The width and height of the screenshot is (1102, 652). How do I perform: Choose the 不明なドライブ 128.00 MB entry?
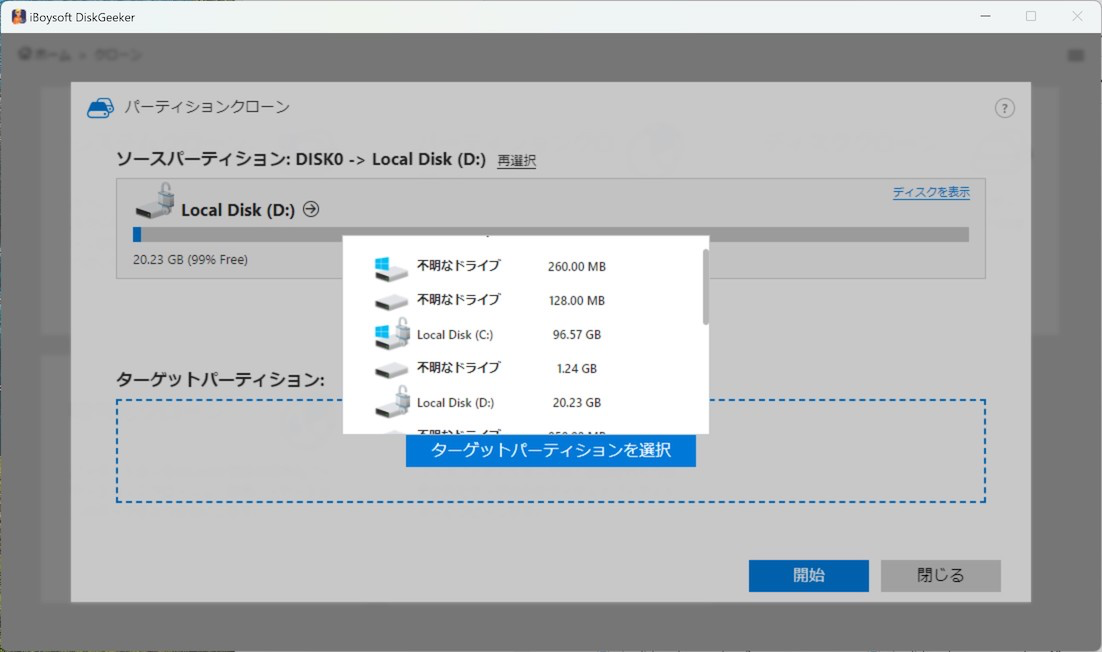click(459, 299)
